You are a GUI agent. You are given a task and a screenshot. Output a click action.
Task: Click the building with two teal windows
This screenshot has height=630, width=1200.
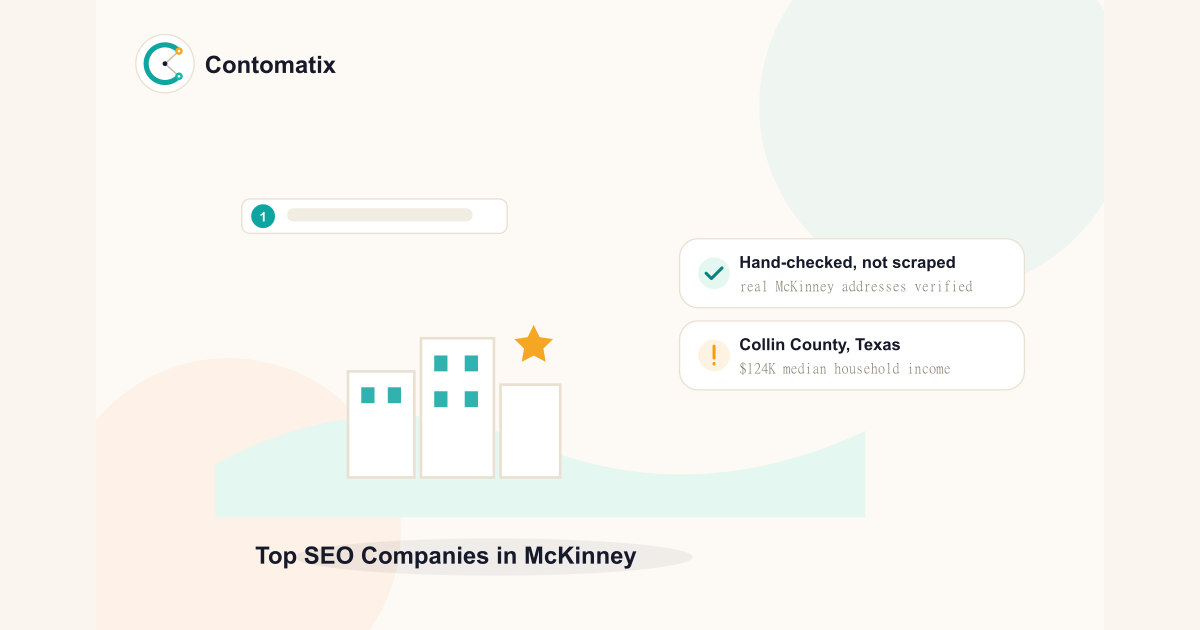tap(381, 424)
